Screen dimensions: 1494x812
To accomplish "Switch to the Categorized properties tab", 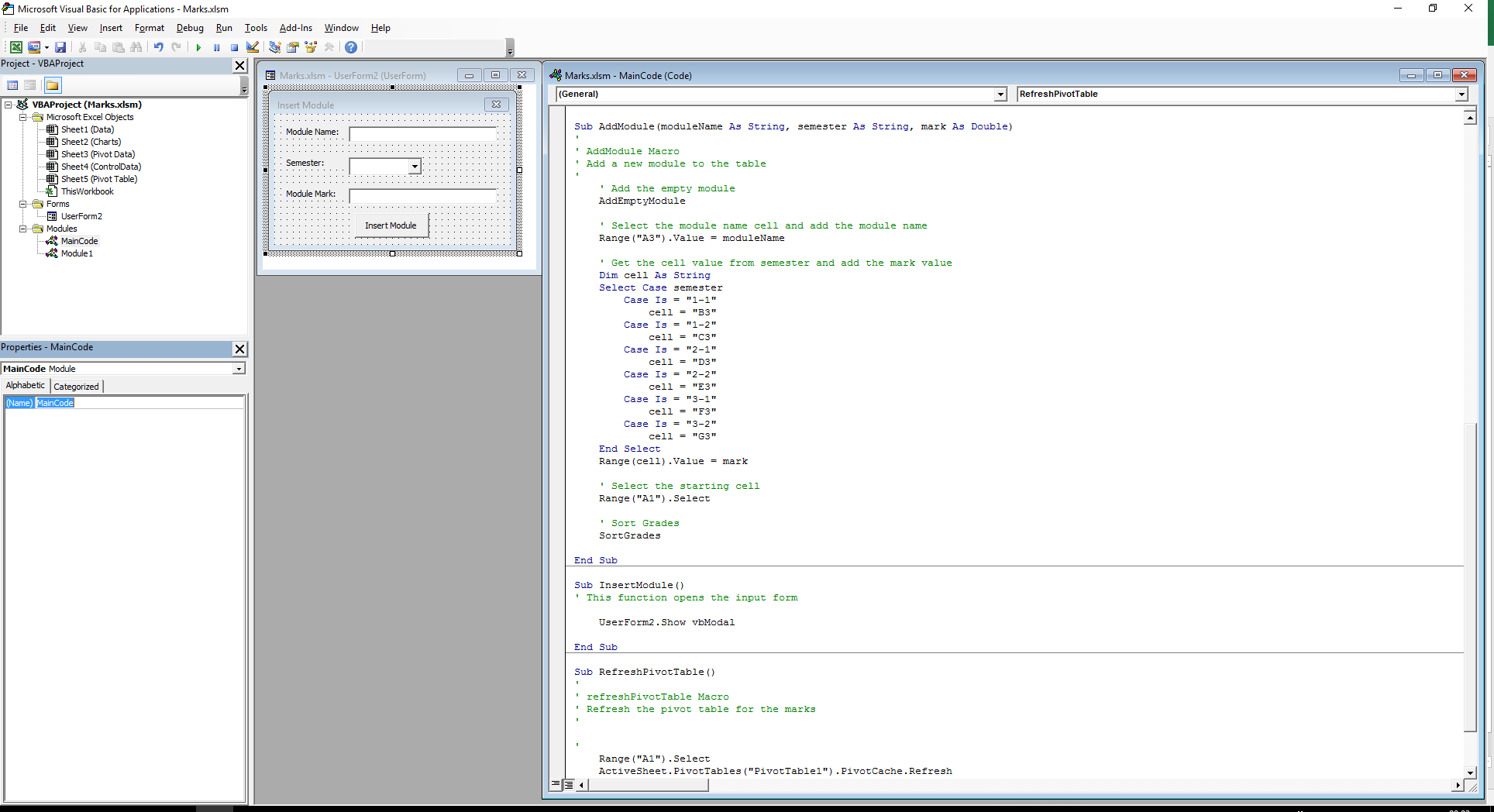I will (76, 386).
